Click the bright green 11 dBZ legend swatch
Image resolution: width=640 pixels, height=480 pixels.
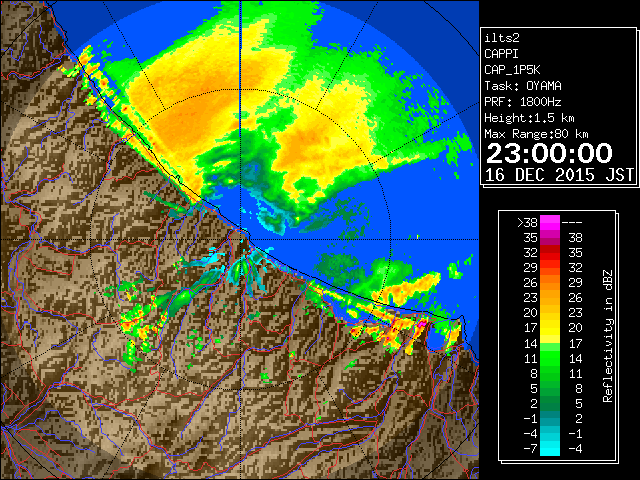click(550, 358)
